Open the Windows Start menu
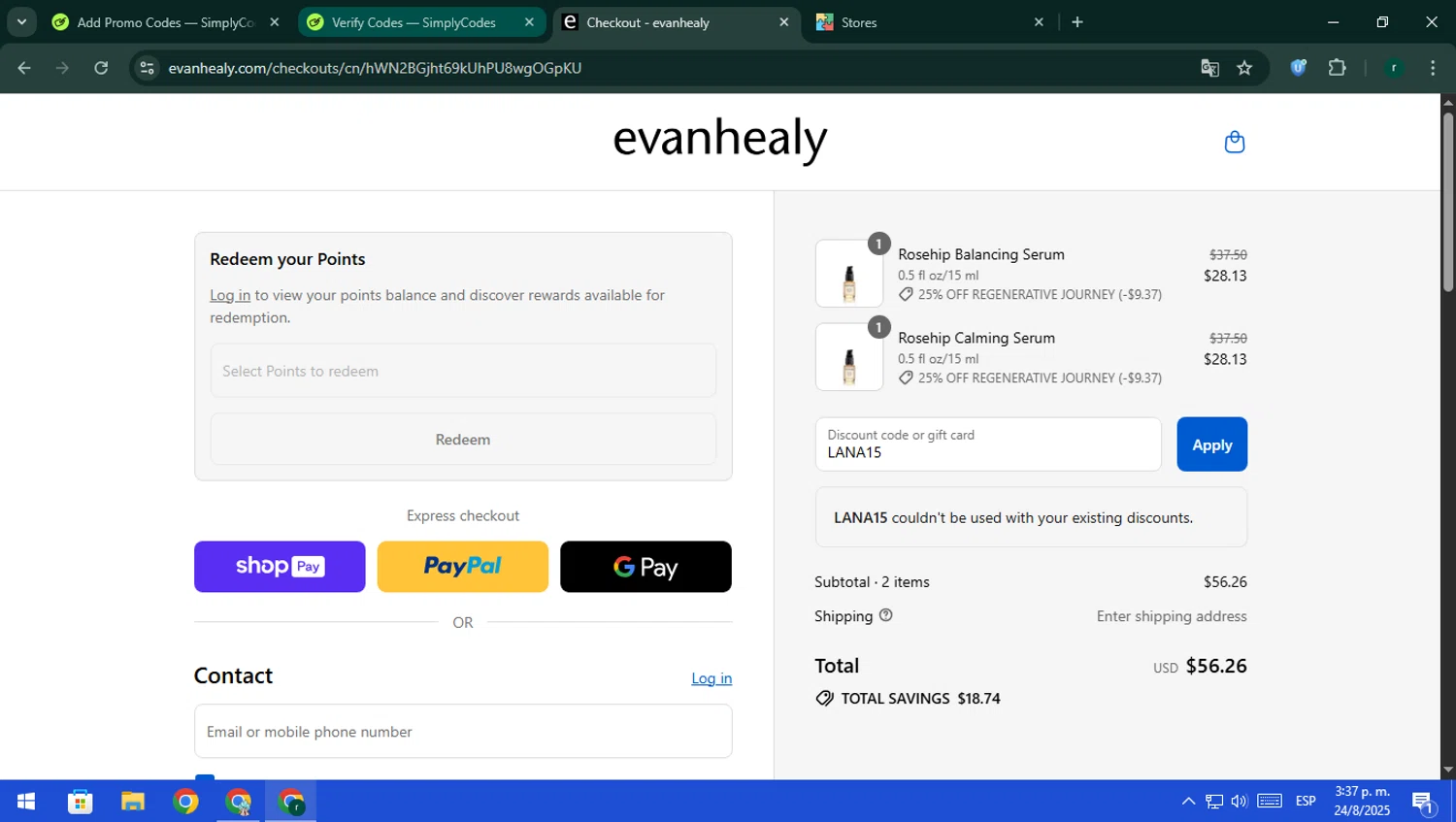 26,802
